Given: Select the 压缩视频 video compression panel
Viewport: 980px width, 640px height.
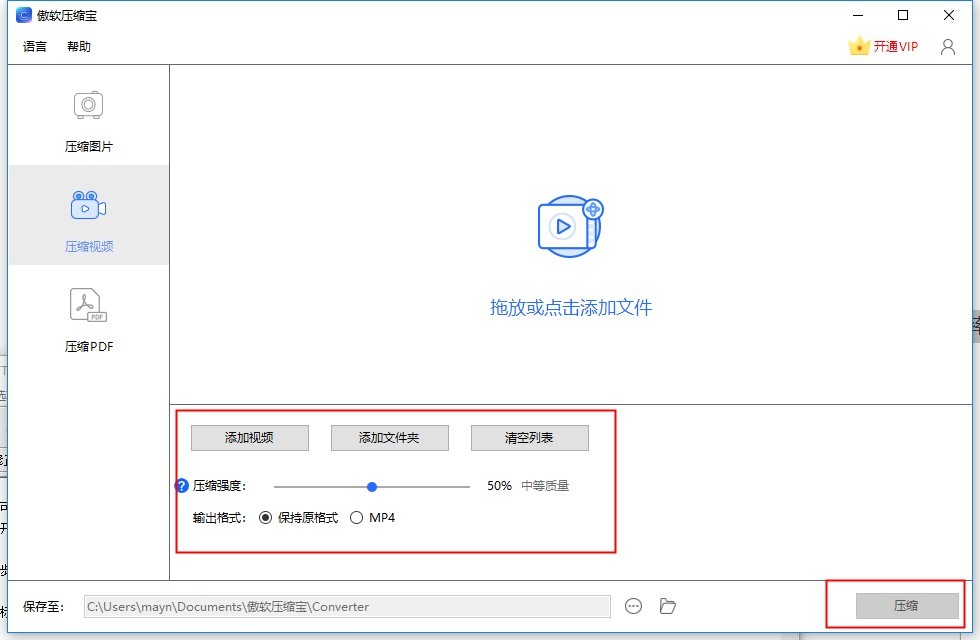Looking at the screenshot, I should click(x=88, y=216).
